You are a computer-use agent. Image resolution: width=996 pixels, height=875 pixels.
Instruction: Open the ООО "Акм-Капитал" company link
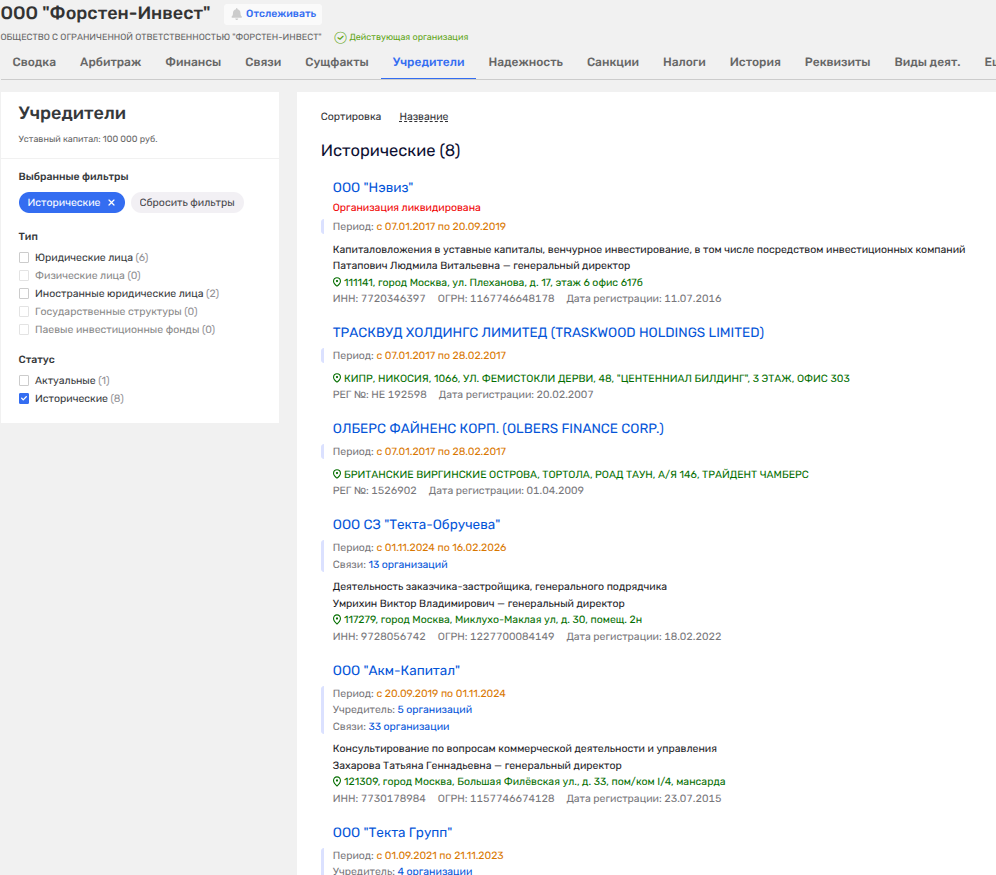[396, 670]
